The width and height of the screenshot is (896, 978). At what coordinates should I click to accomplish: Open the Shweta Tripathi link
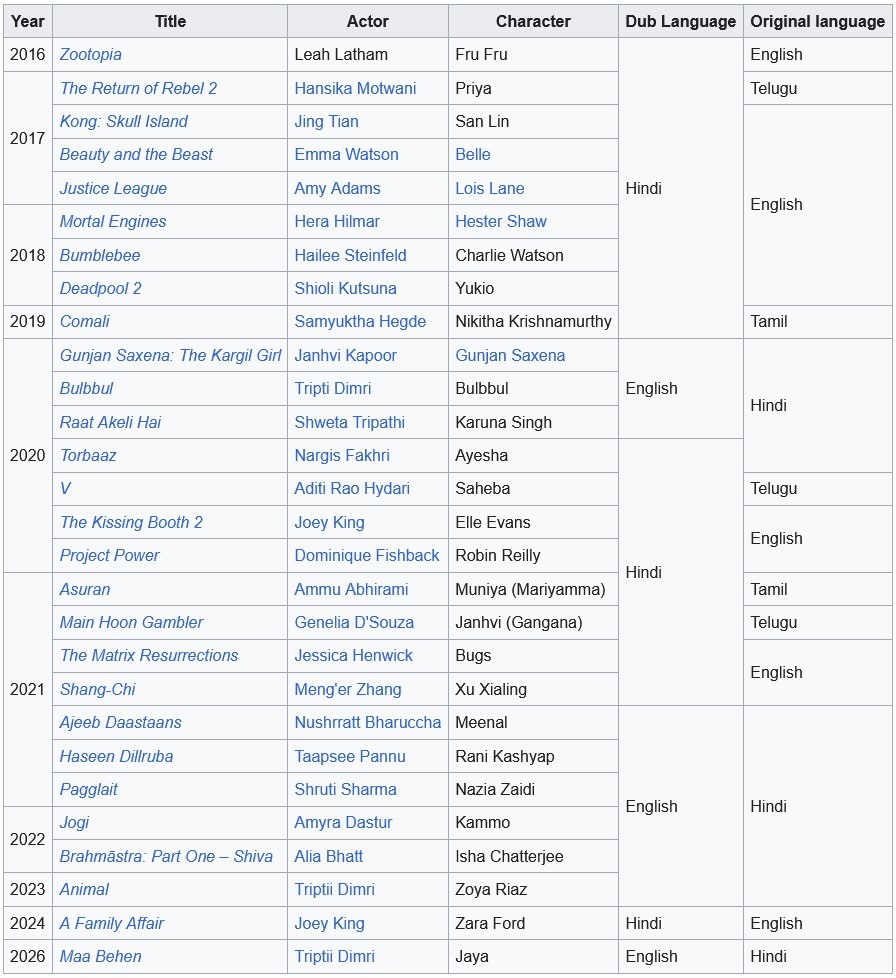(349, 422)
